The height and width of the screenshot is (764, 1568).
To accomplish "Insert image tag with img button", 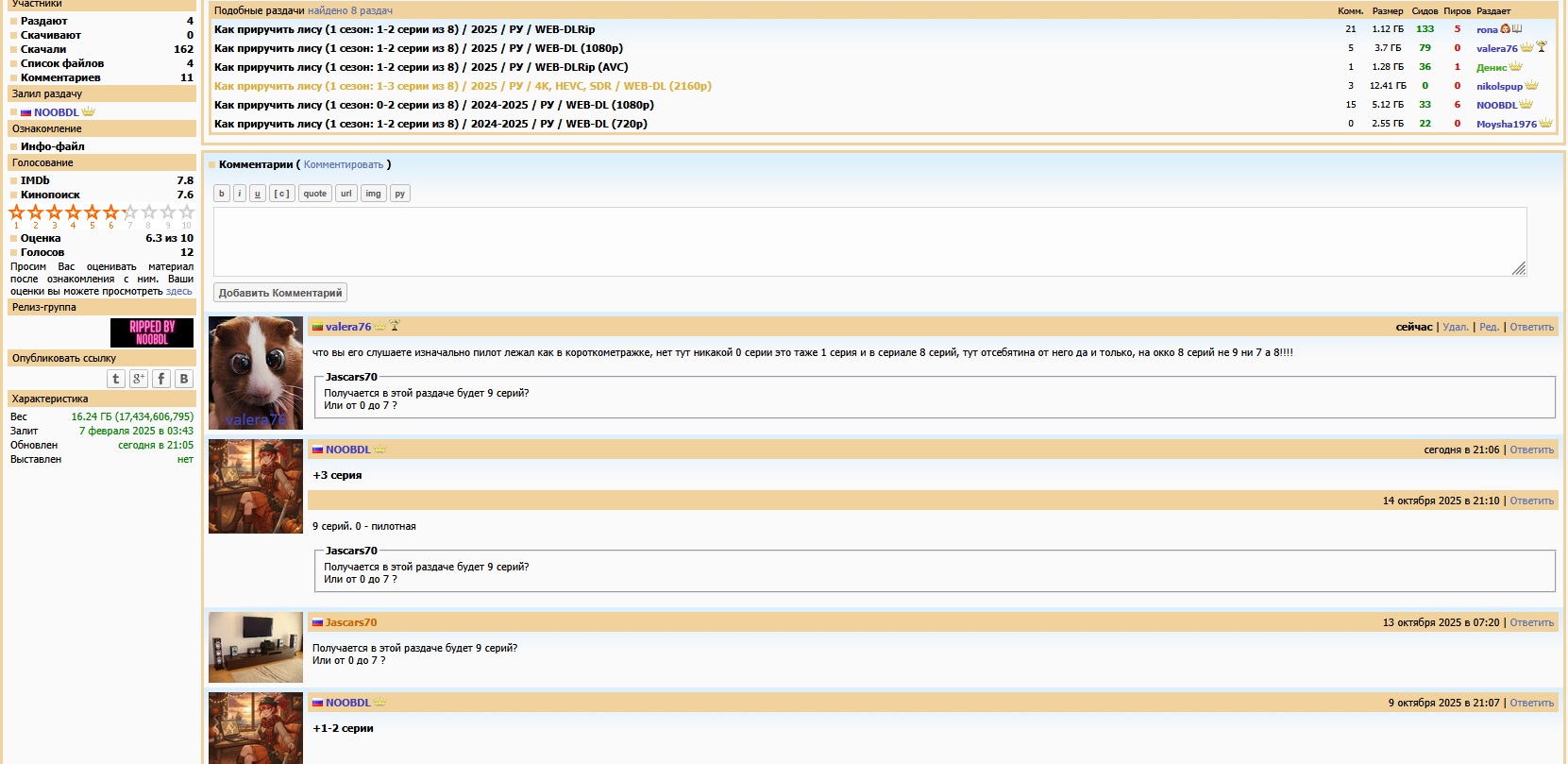I will [373, 194].
